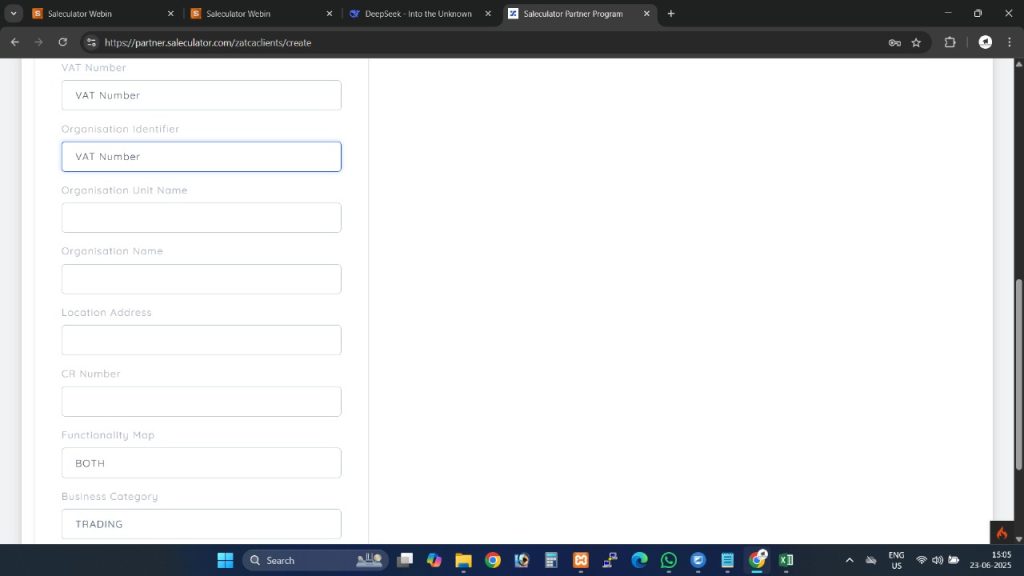This screenshot has height=576, width=1024.
Task: Open the browser extensions puzzle icon
Action: [950, 42]
